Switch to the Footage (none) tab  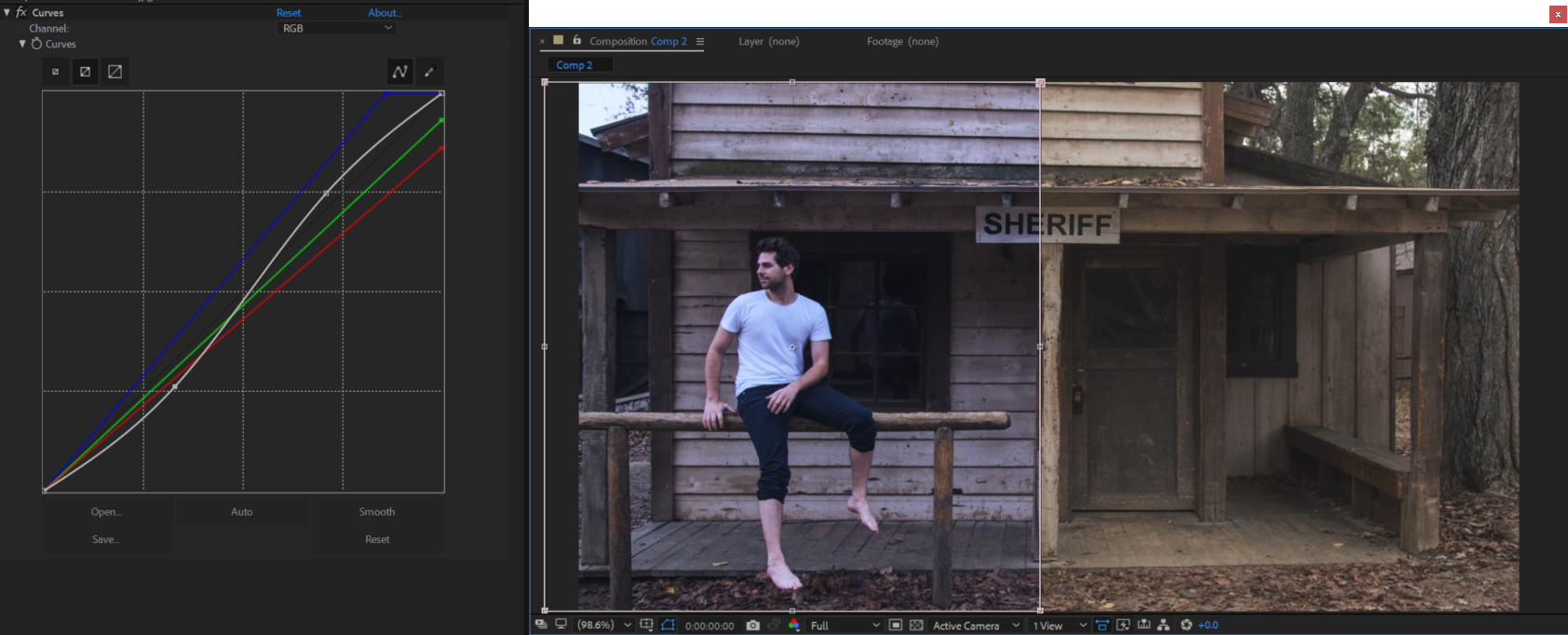click(902, 41)
